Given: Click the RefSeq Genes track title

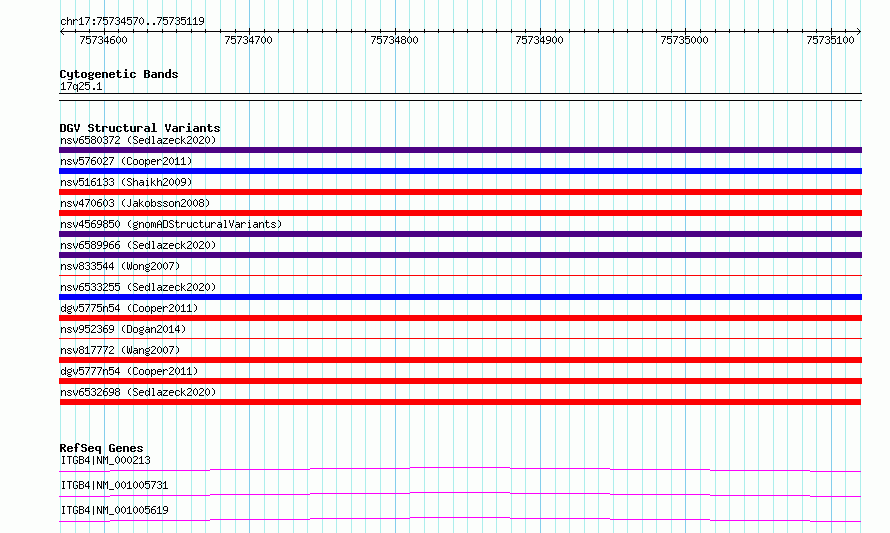Looking at the screenshot, I should click(x=101, y=448).
